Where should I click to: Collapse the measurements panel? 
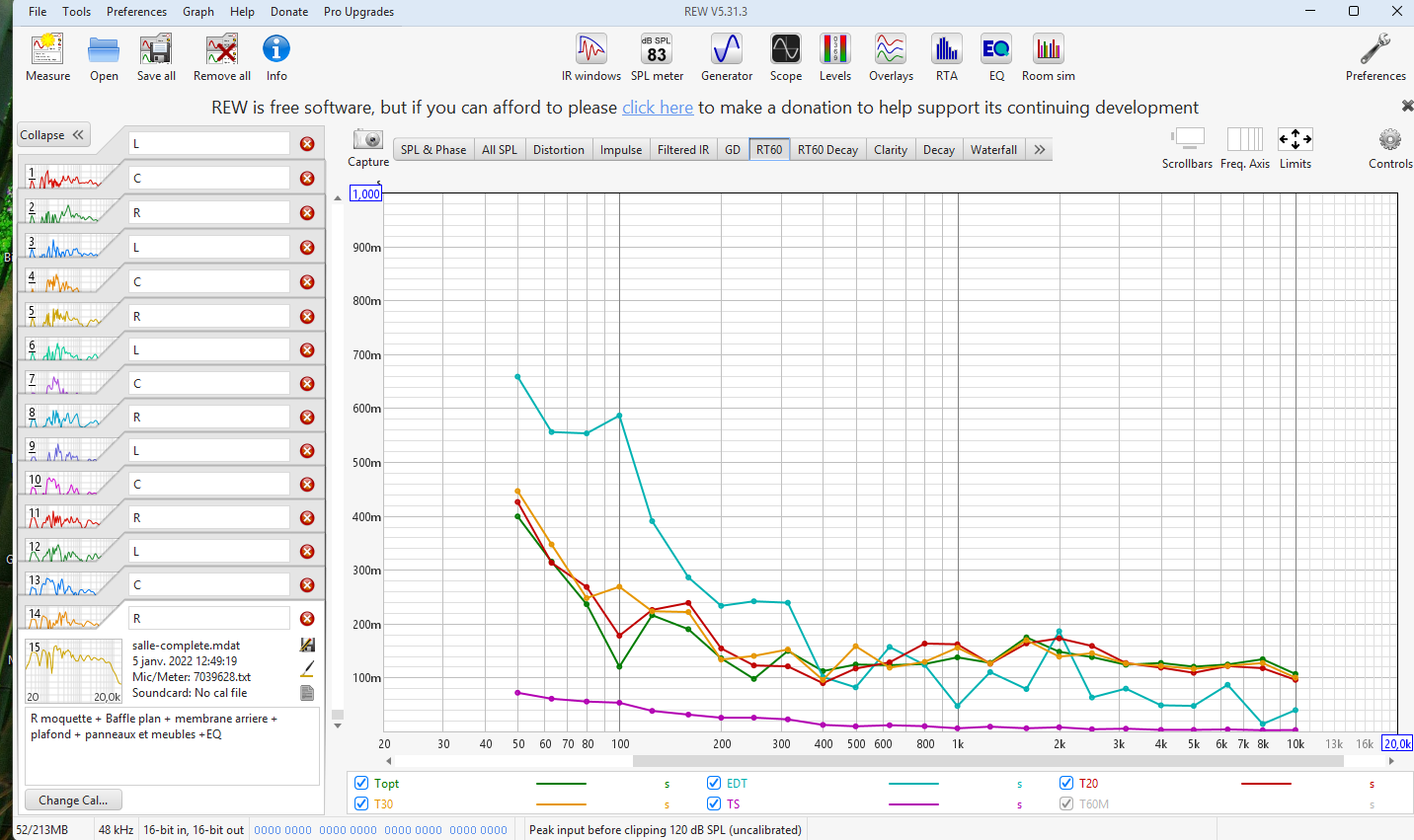tap(54, 135)
